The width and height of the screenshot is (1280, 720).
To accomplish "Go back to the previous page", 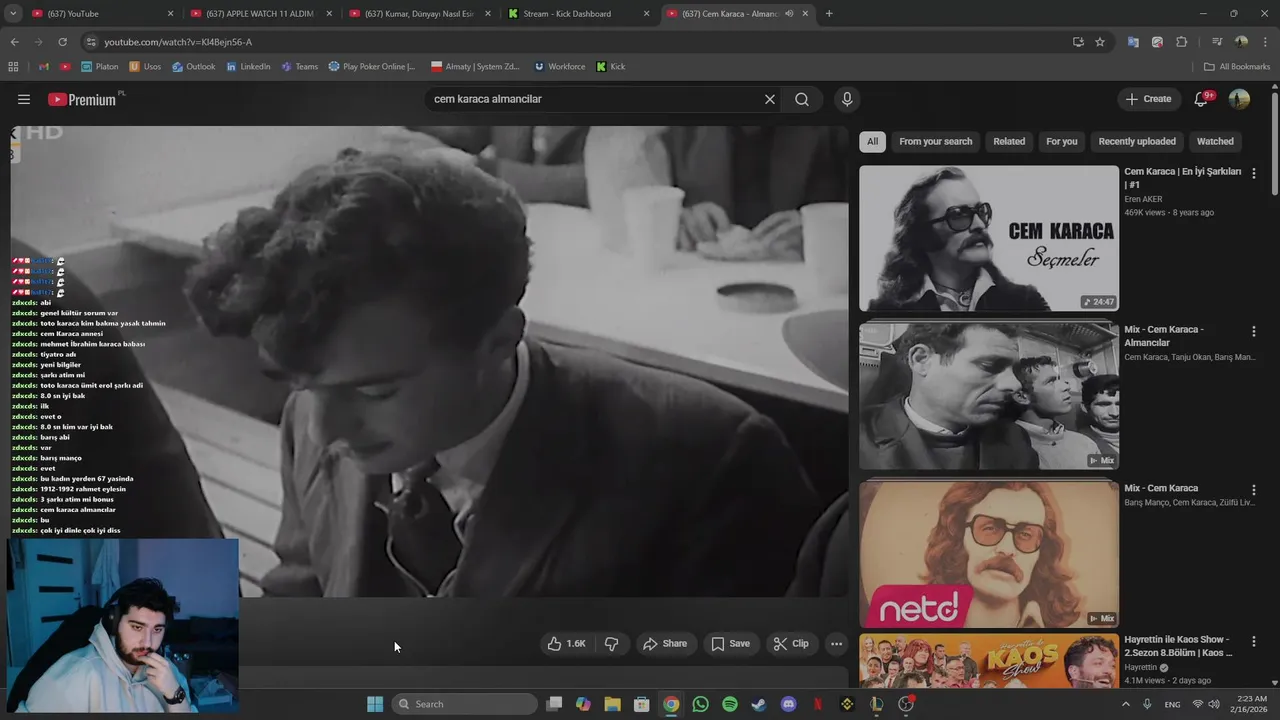I will pyautogui.click(x=14, y=42).
